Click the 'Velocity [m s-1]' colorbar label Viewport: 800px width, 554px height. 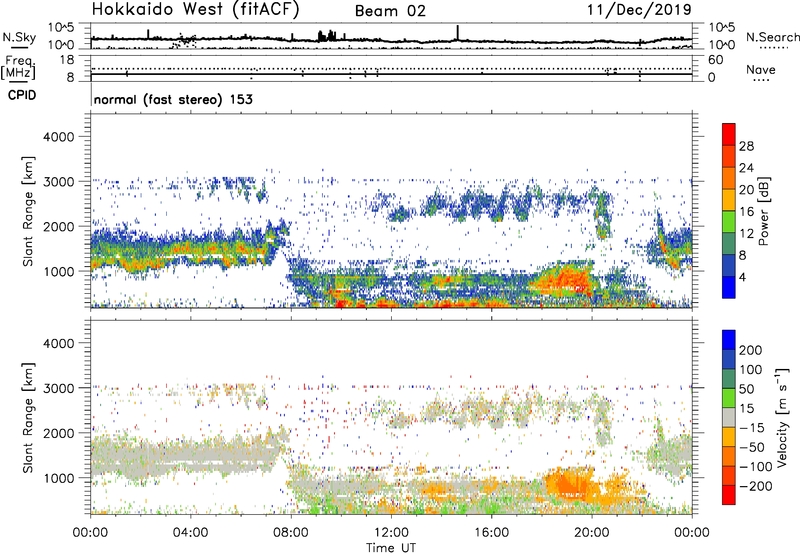783,417
